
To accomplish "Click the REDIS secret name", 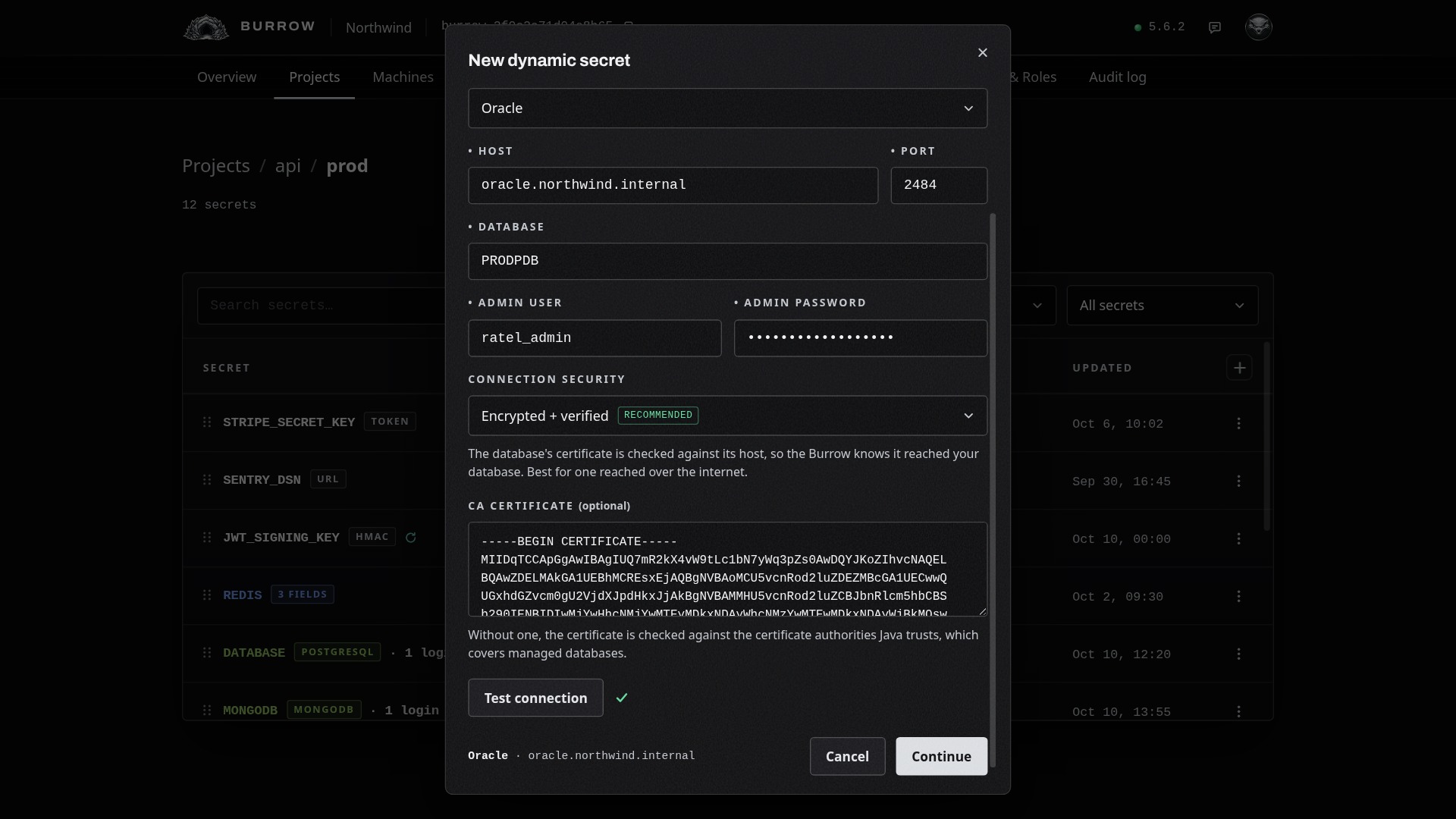I will 243,595.
